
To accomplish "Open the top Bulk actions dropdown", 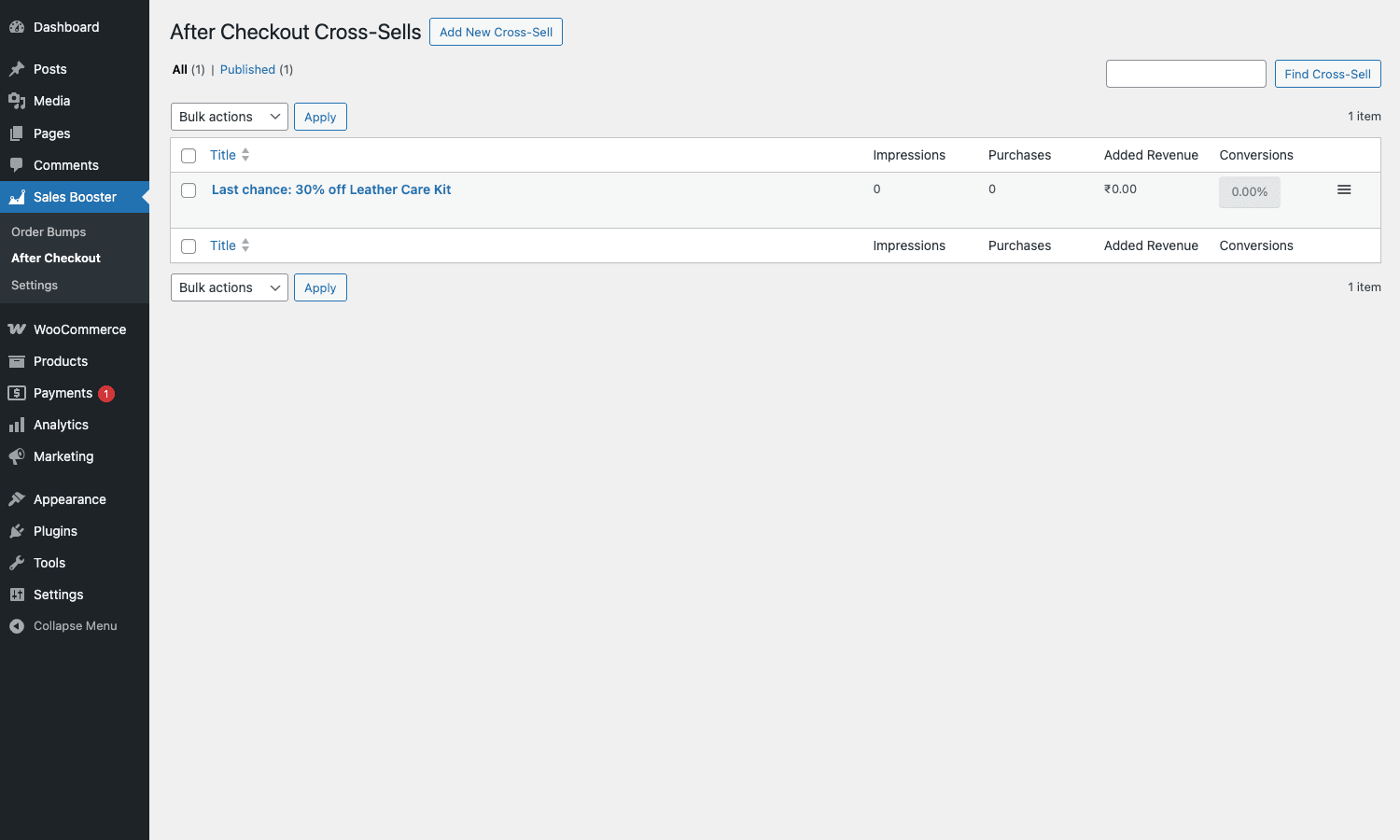I will pos(230,117).
